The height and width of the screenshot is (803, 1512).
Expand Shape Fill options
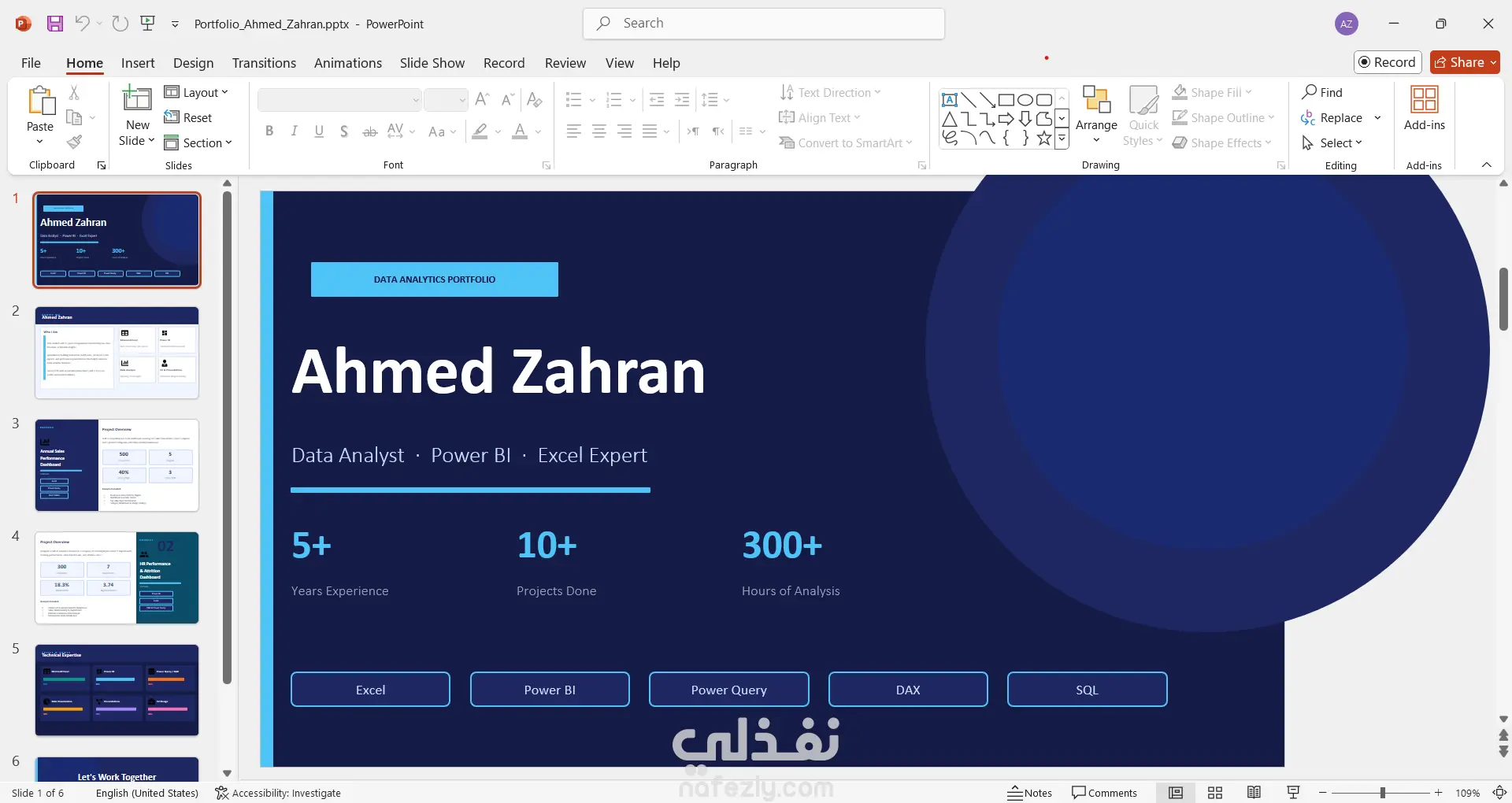pyautogui.click(x=1212, y=92)
